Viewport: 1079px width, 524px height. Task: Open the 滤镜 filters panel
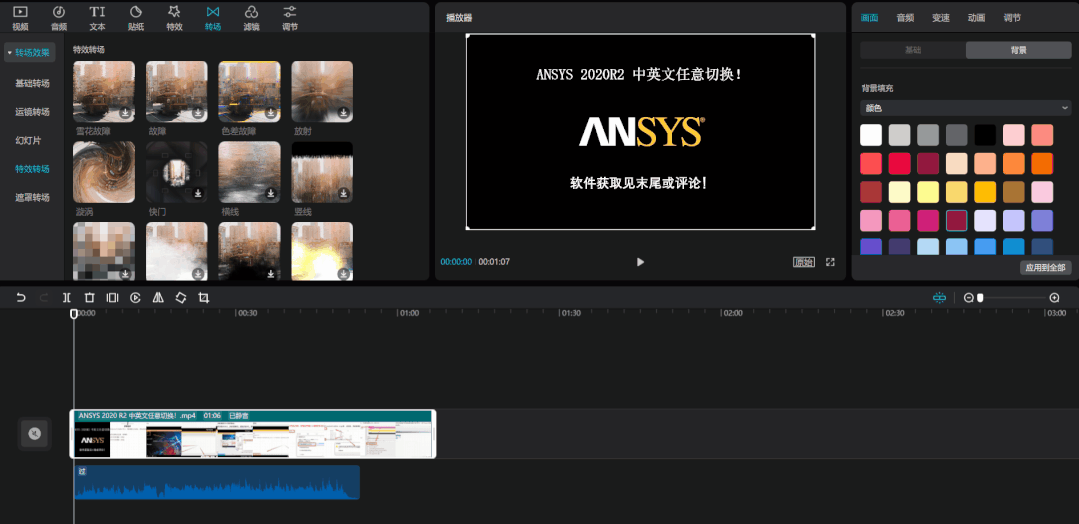[251, 17]
